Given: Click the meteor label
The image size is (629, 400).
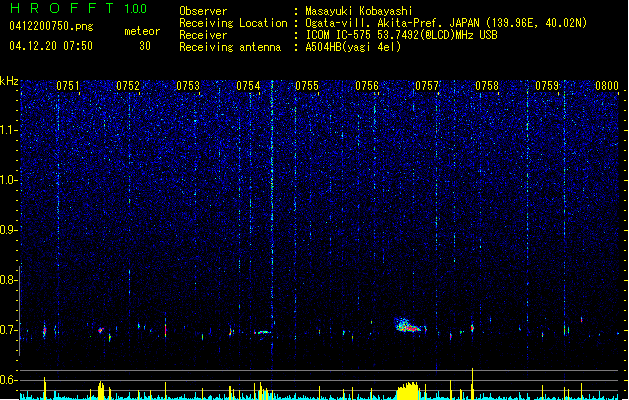Looking at the screenshot, I should [142, 31].
